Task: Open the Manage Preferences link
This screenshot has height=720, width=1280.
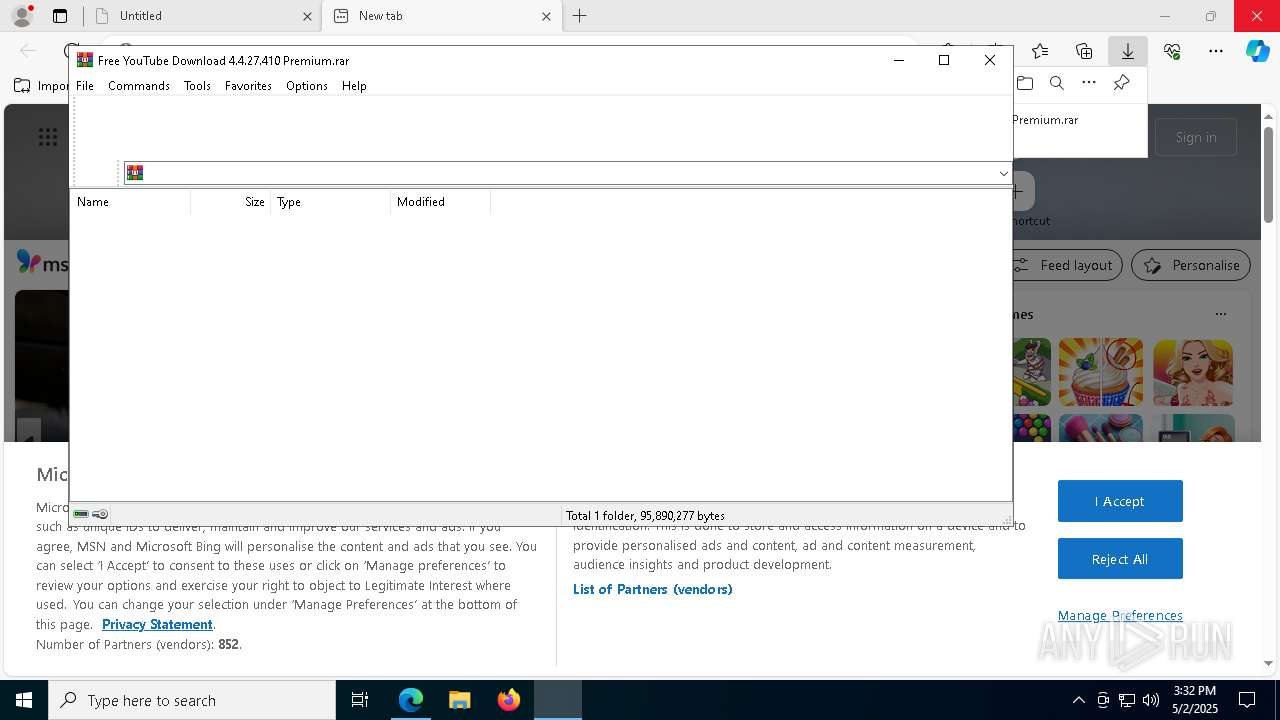Action: 1120,615
